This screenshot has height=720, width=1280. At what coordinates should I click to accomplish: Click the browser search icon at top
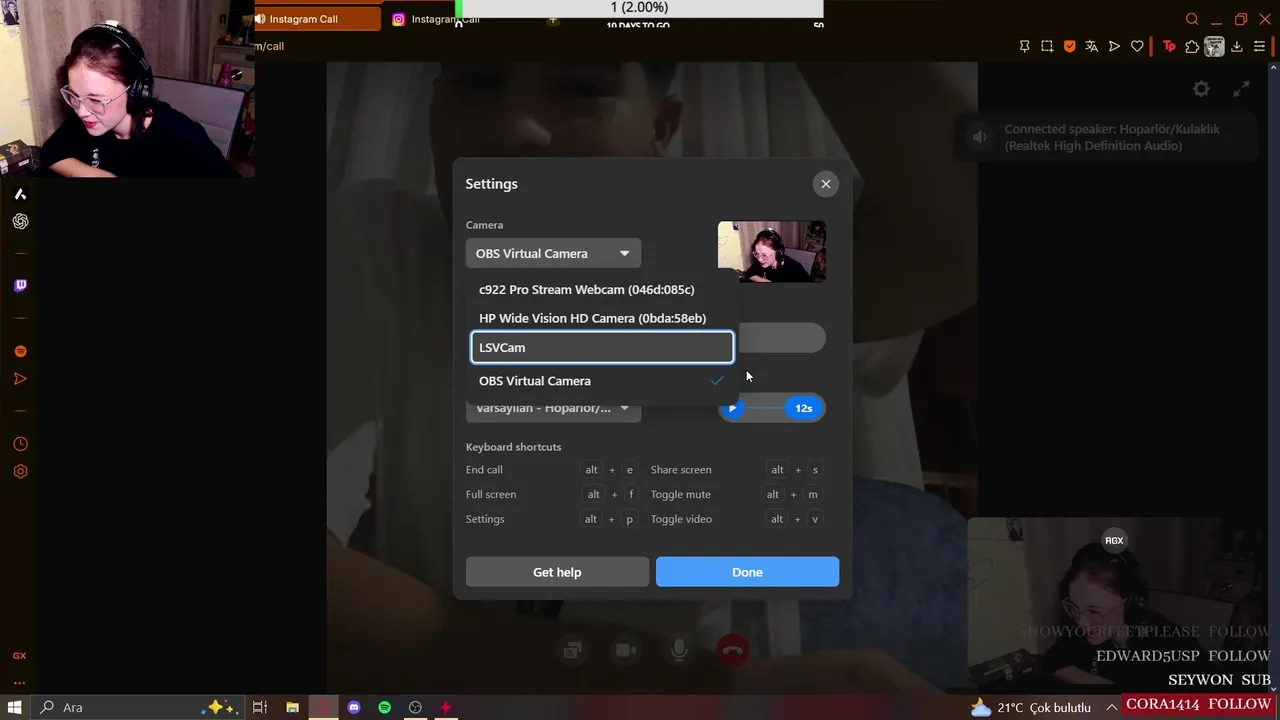click(x=1192, y=19)
